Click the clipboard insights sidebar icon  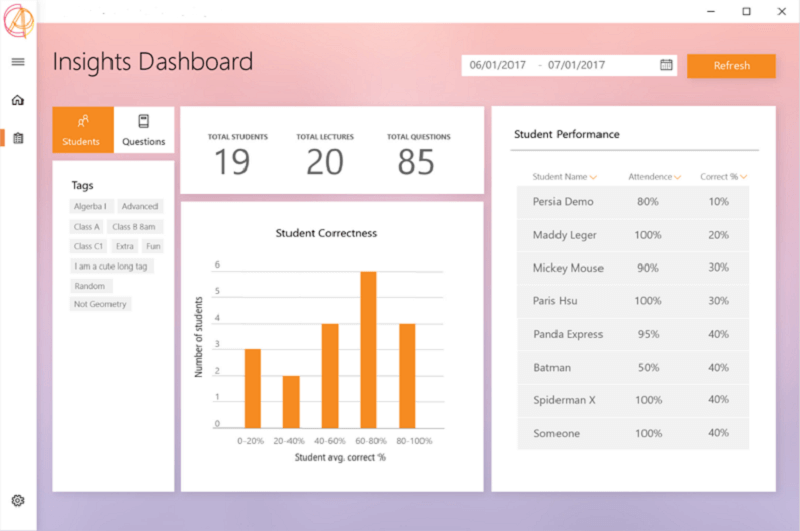18,138
